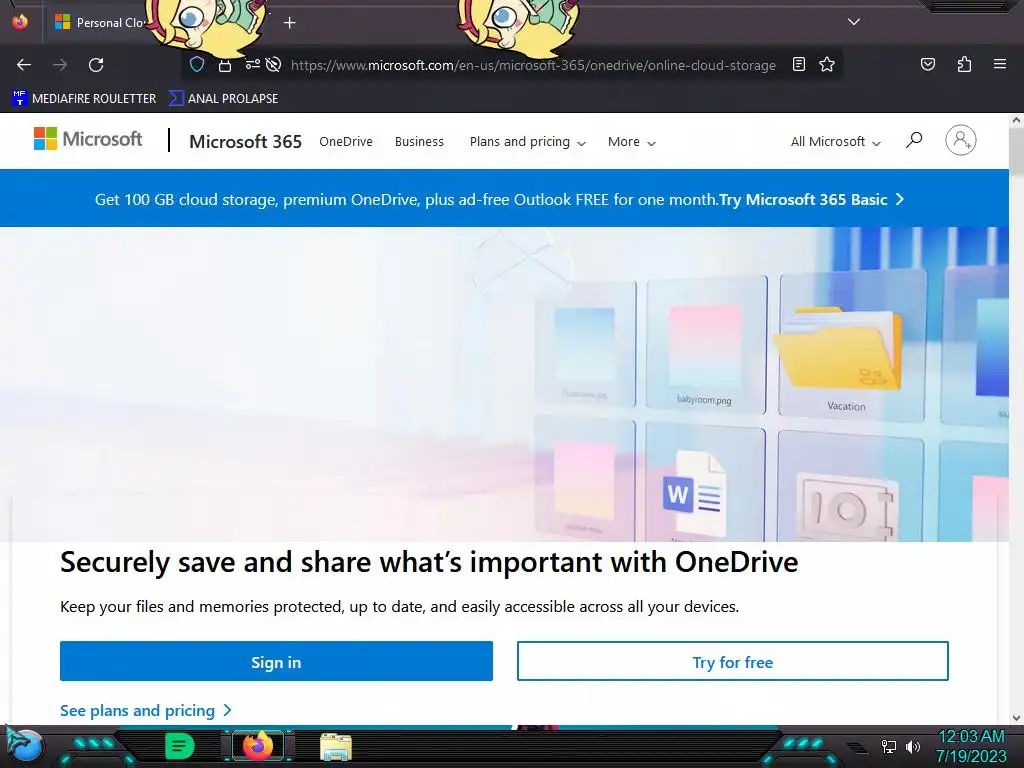Bookmark this page with the star icon
The height and width of the screenshot is (768, 1024).
tap(827, 64)
